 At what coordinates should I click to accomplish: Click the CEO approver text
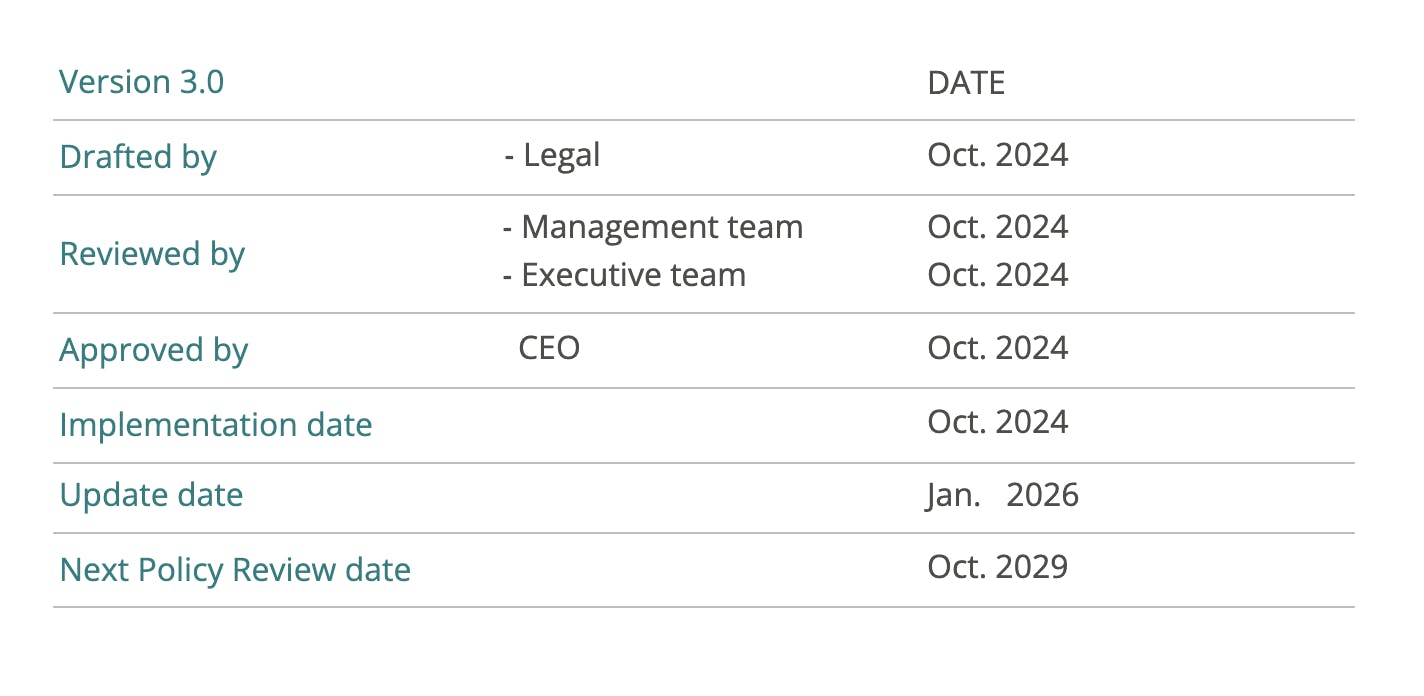point(549,348)
